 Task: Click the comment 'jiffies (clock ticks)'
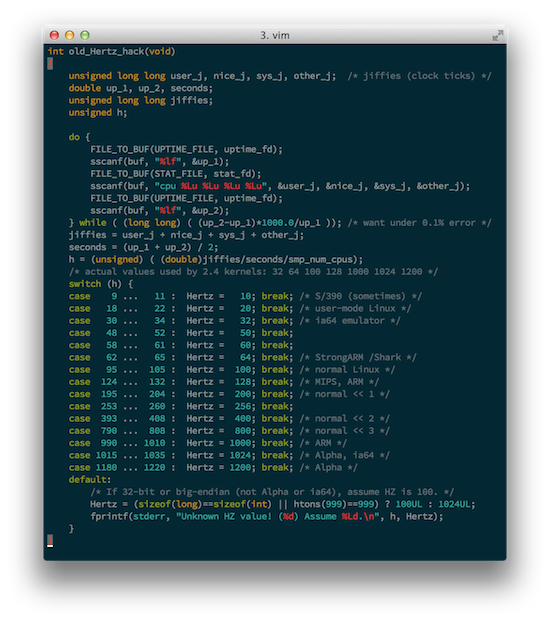point(419,76)
